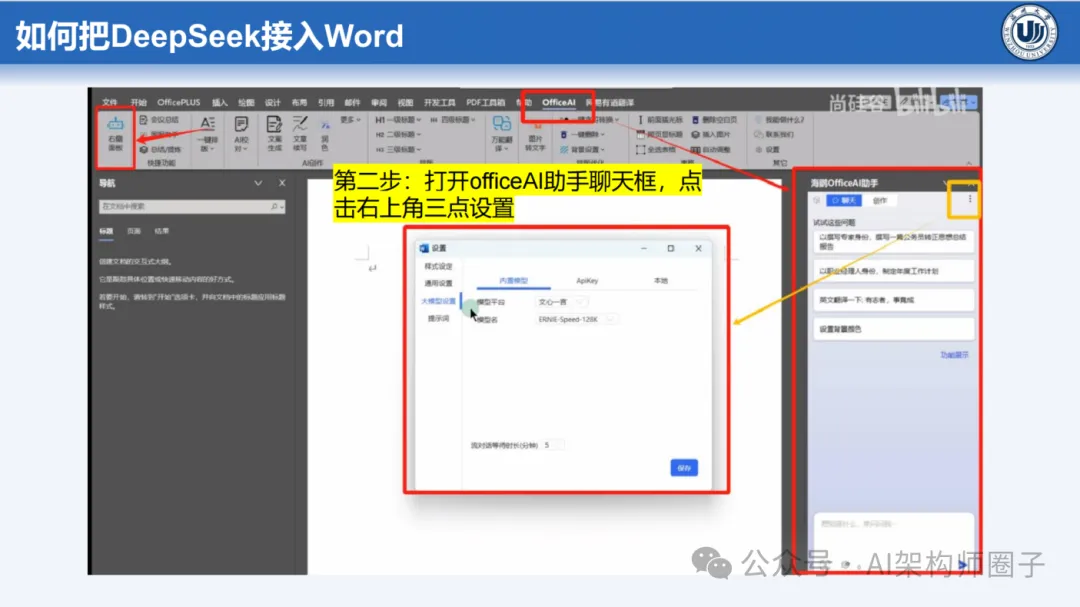
Task: Open the 模型平台 combo box showing 文心一言
Action: point(561,302)
